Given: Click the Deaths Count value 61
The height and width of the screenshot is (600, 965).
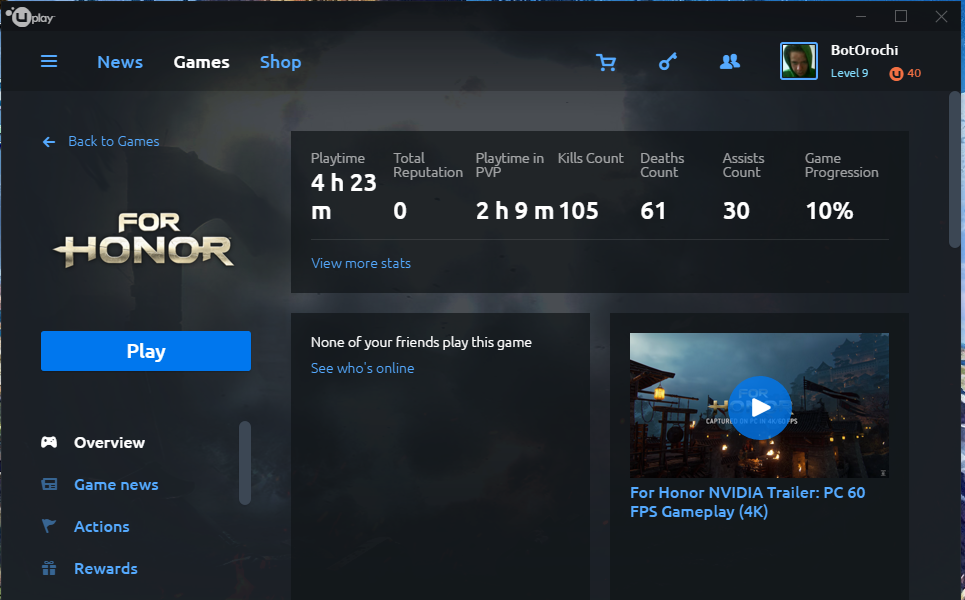Looking at the screenshot, I should click(653, 211).
